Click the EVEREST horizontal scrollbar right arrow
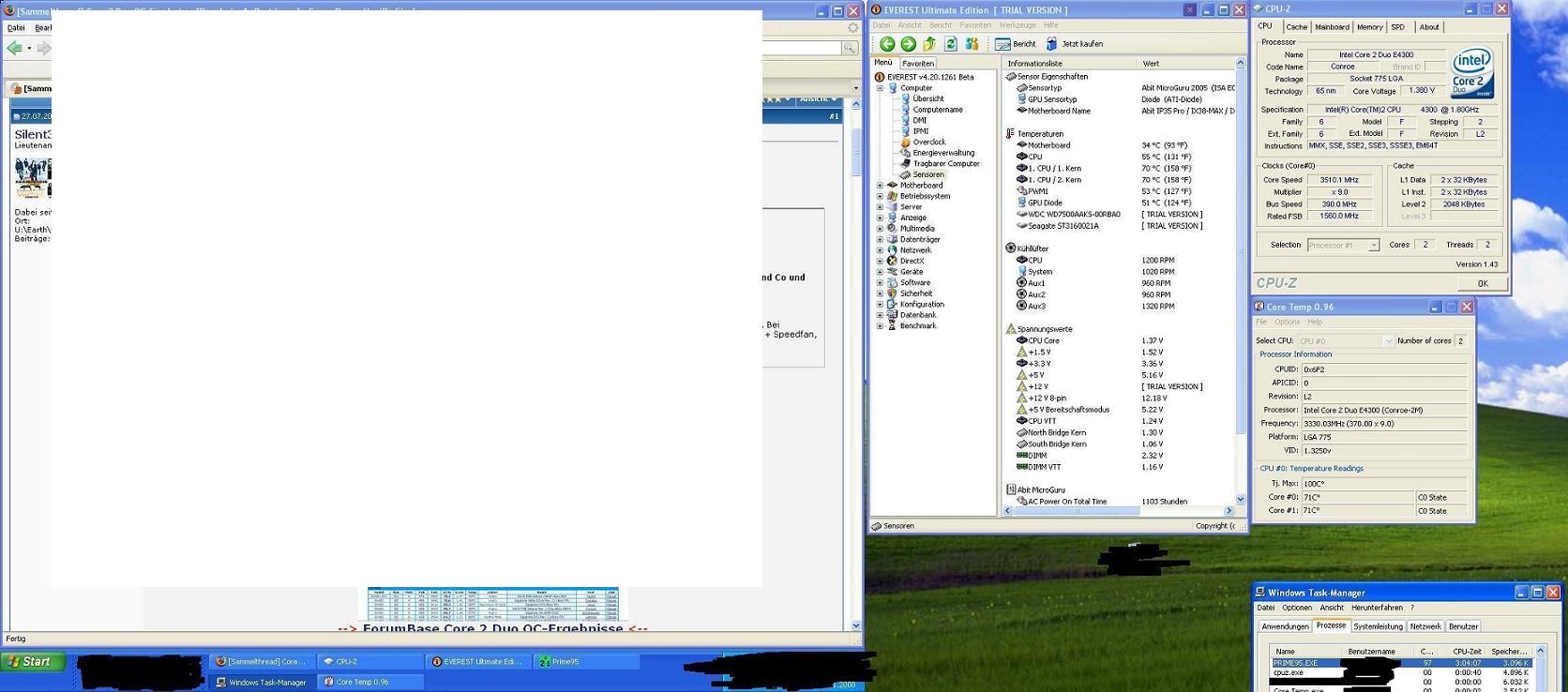Screen dimensions: 1568x692 1229,511
